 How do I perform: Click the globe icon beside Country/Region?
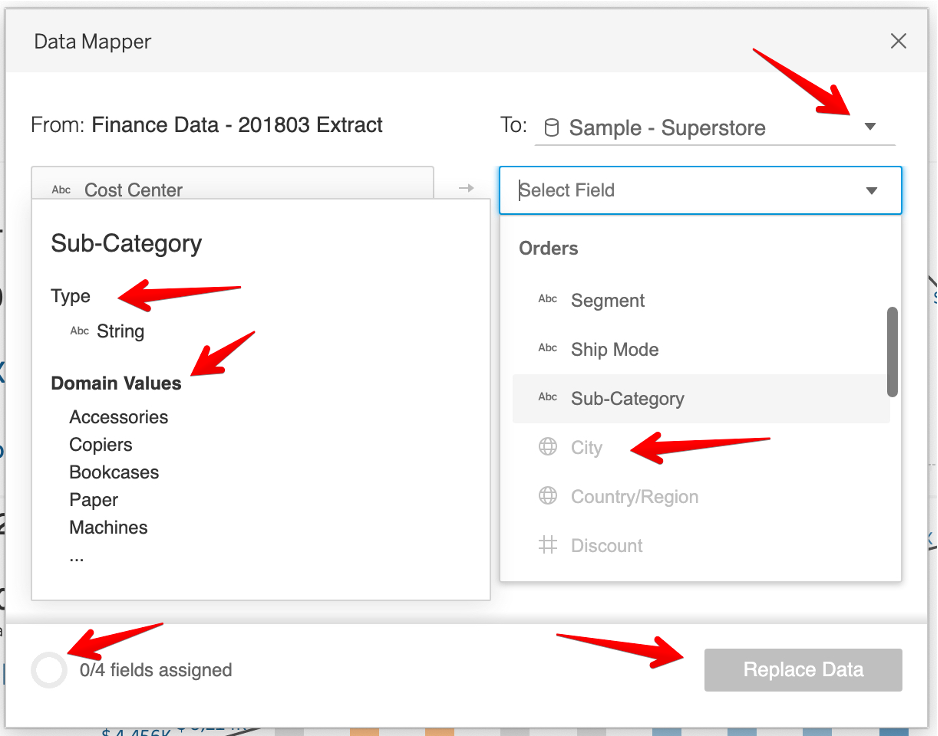click(547, 495)
